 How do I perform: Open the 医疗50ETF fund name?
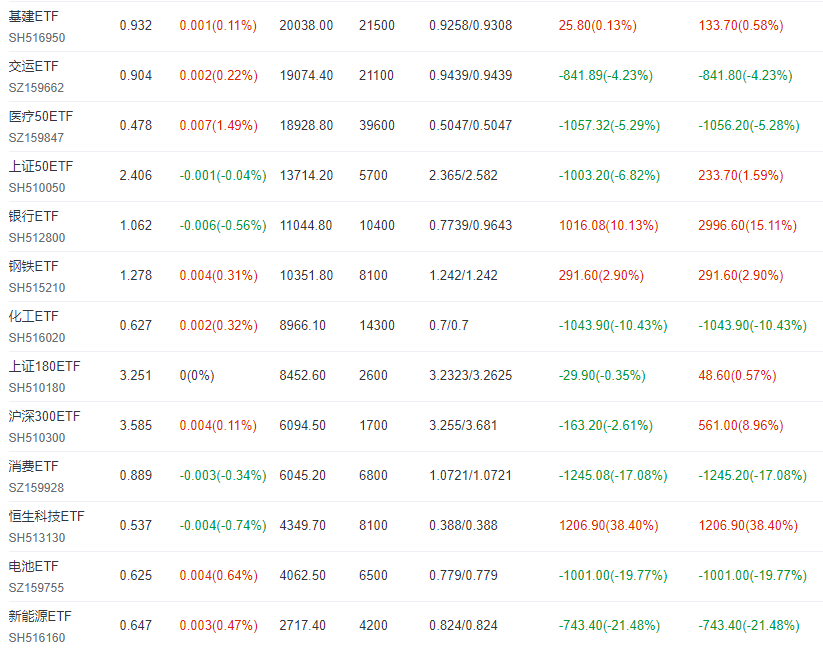point(41,116)
